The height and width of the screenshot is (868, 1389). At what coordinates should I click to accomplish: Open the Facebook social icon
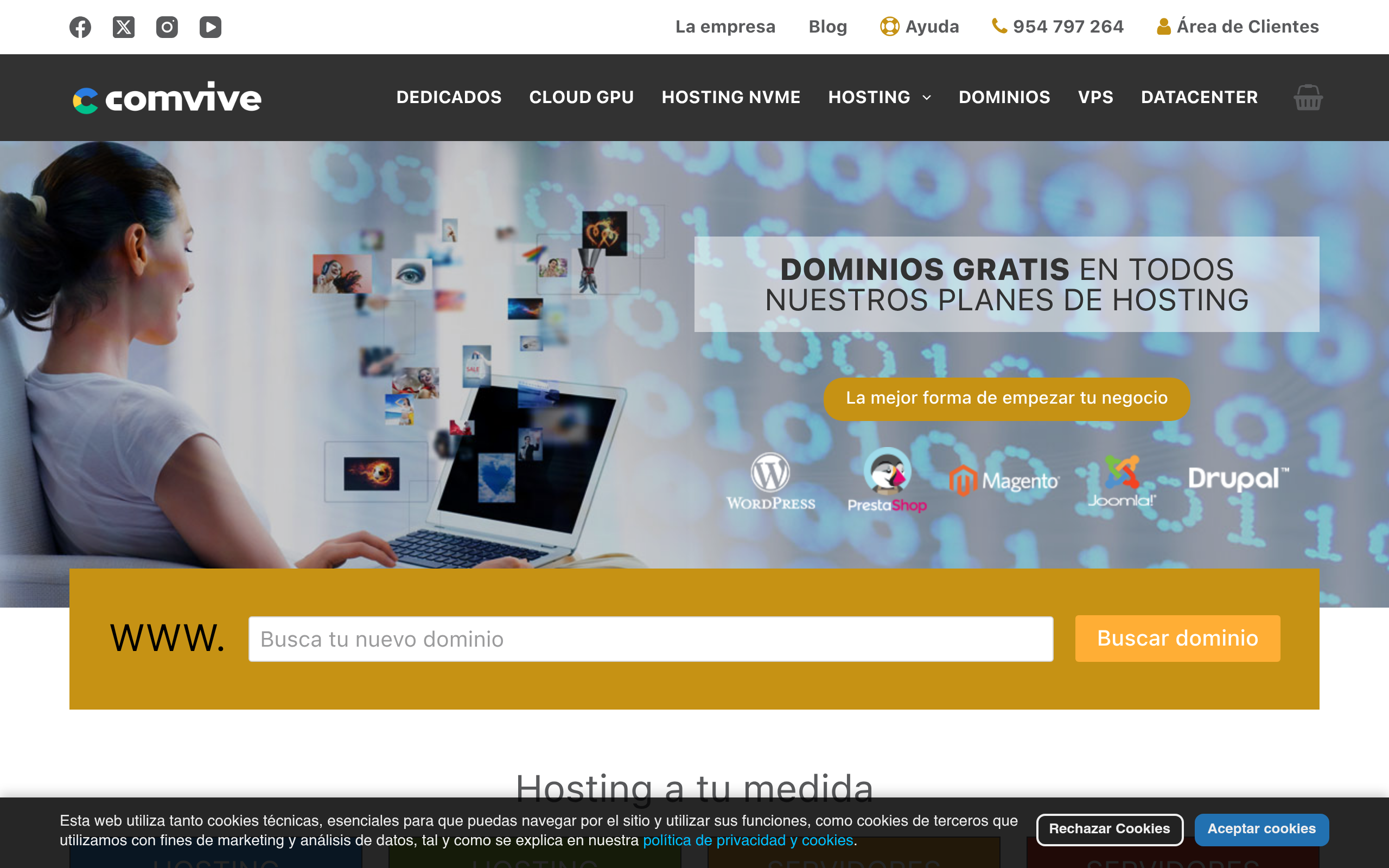click(80, 27)
